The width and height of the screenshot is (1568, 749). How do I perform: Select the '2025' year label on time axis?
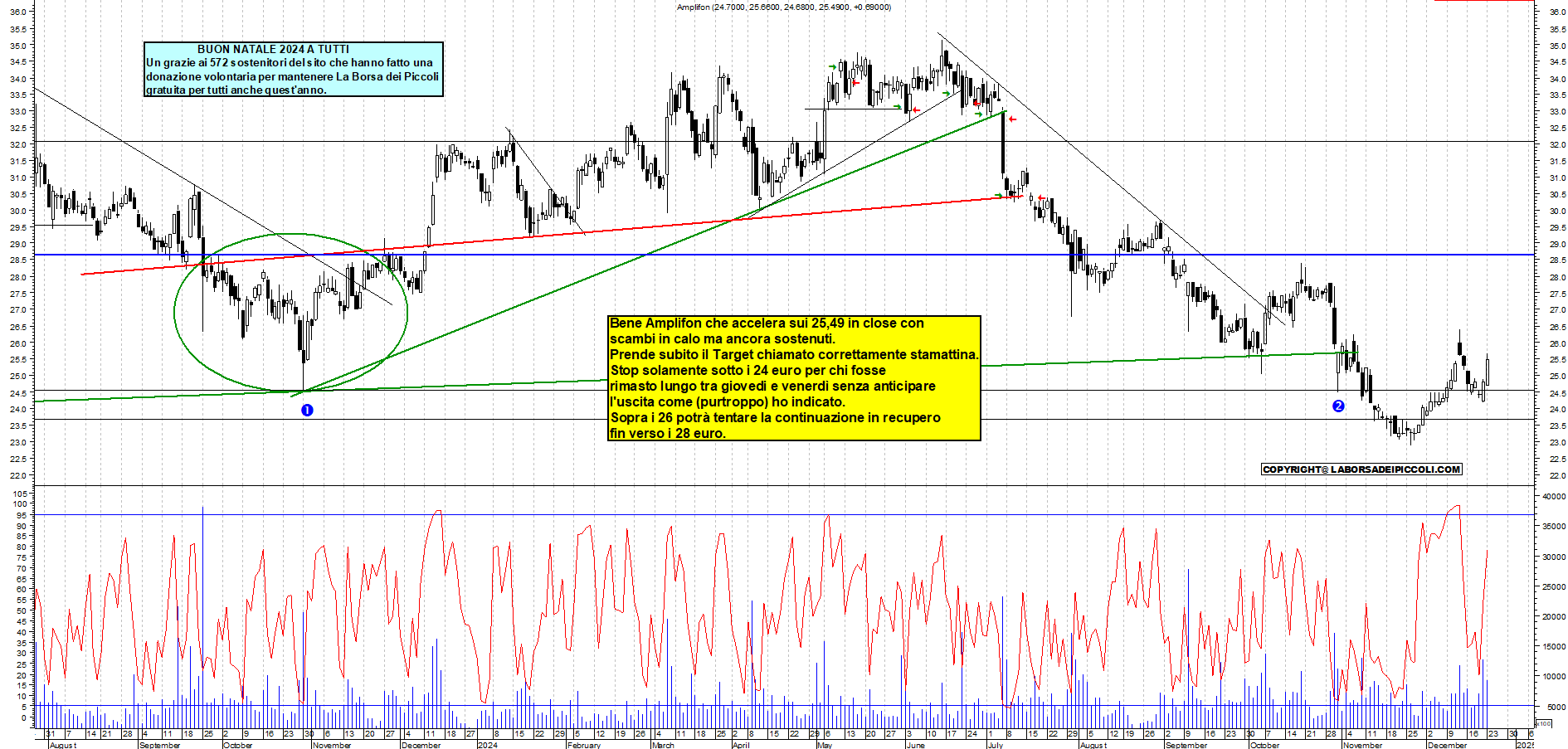(x=1525, y=745)
